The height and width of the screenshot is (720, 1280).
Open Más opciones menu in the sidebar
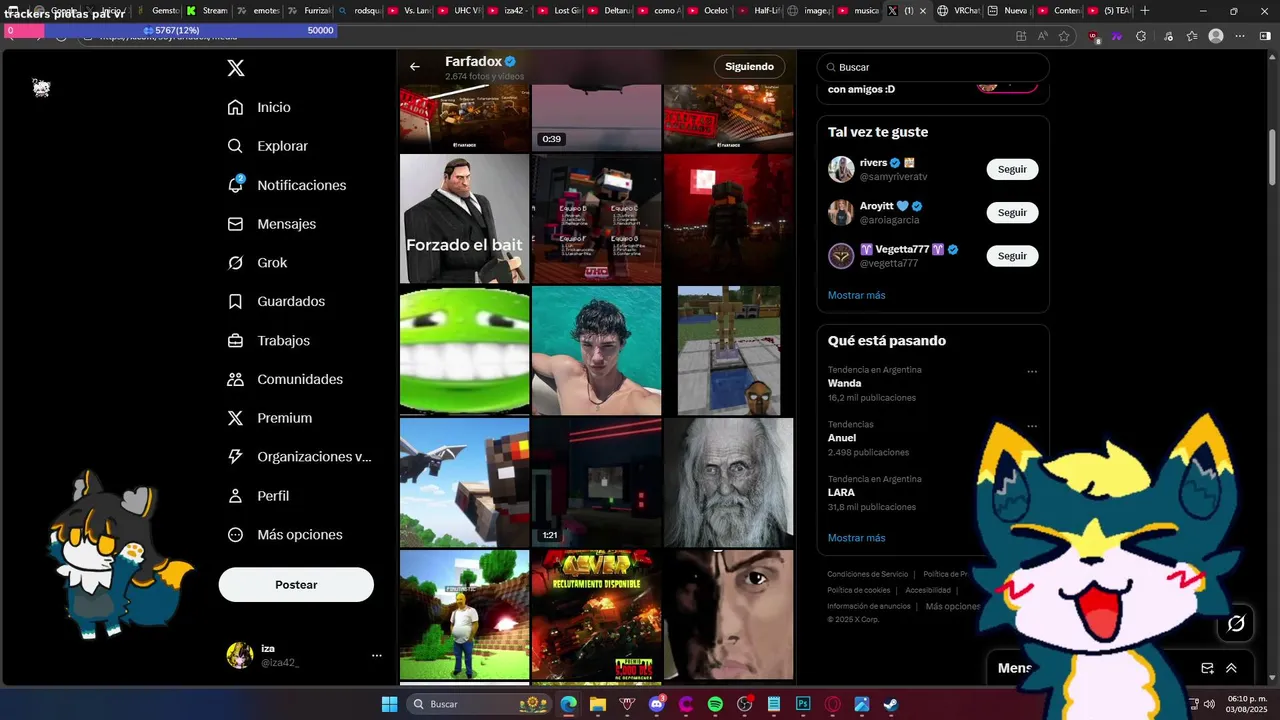(285, 535)
